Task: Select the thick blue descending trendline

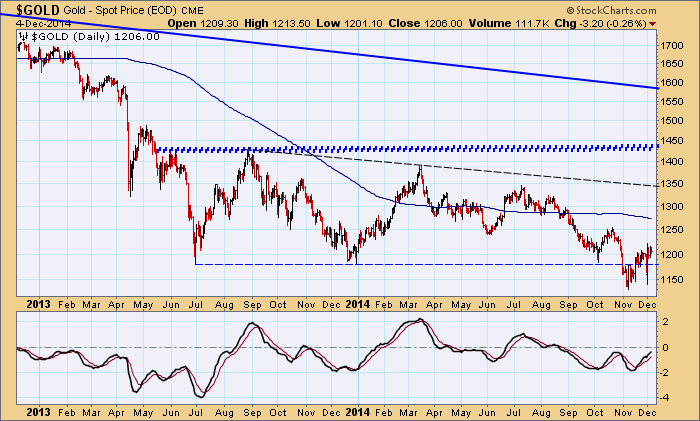Action: 400,58
